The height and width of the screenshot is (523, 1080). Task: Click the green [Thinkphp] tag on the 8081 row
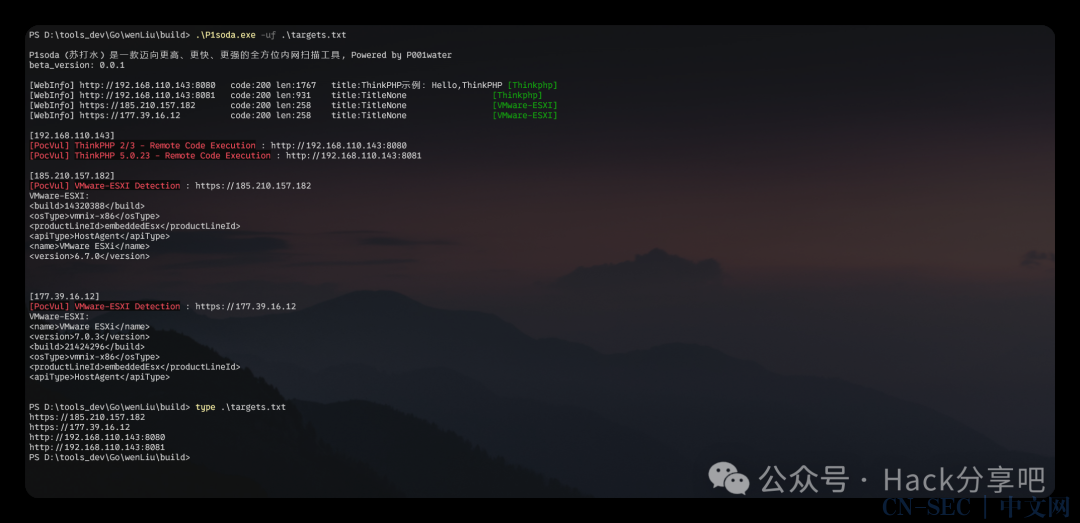(x=517, y=95)
